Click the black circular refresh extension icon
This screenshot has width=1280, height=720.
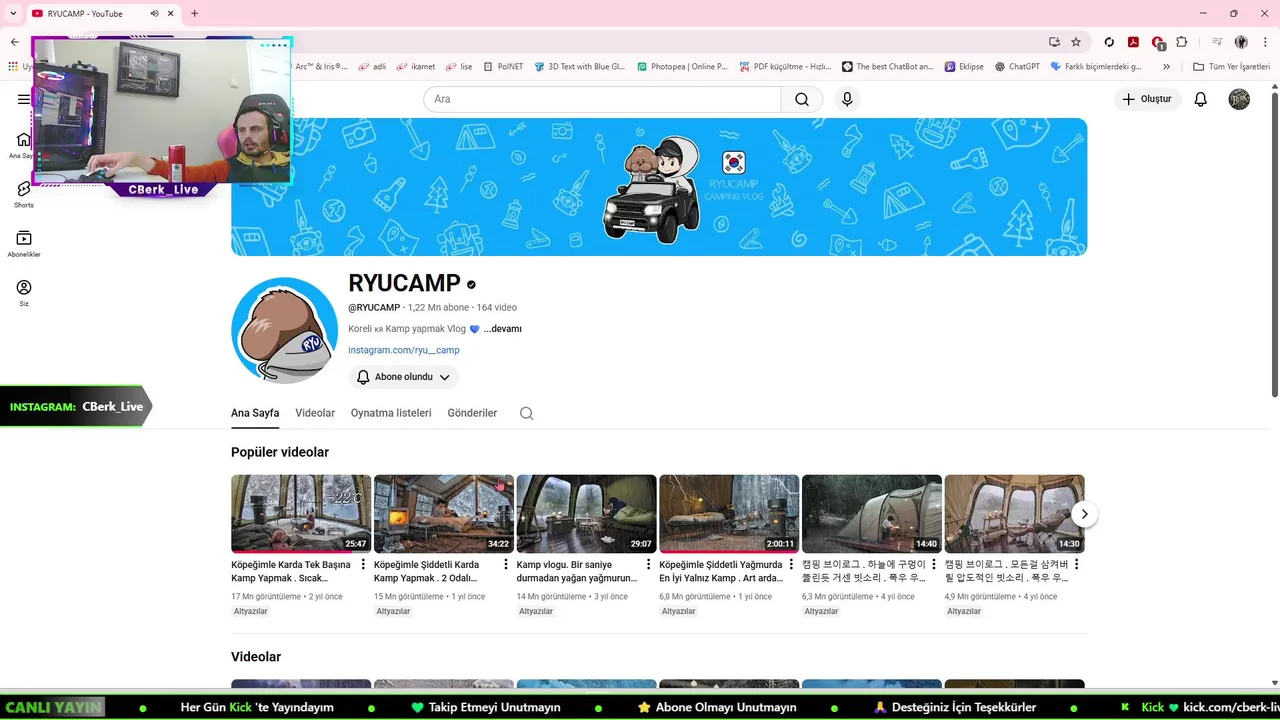click(1109, 42)
